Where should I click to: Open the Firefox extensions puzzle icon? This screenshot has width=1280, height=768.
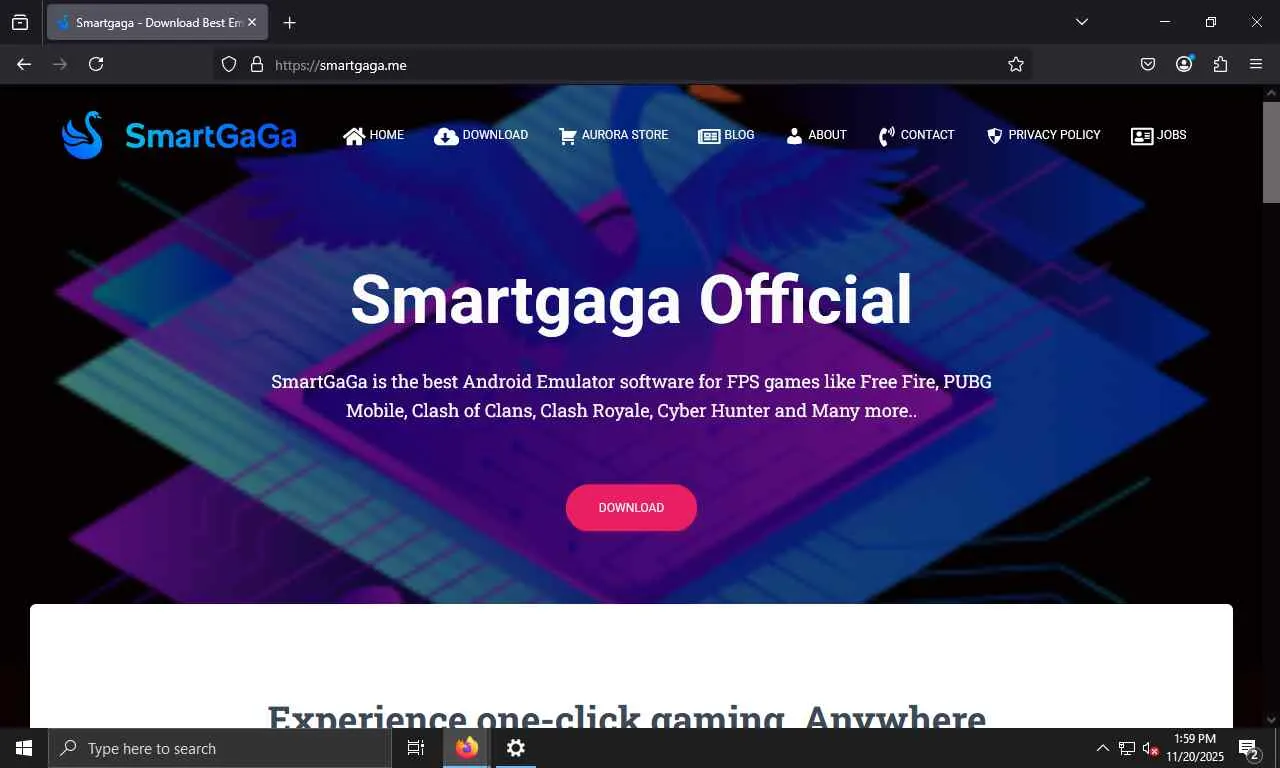[x=1220, y=64]
